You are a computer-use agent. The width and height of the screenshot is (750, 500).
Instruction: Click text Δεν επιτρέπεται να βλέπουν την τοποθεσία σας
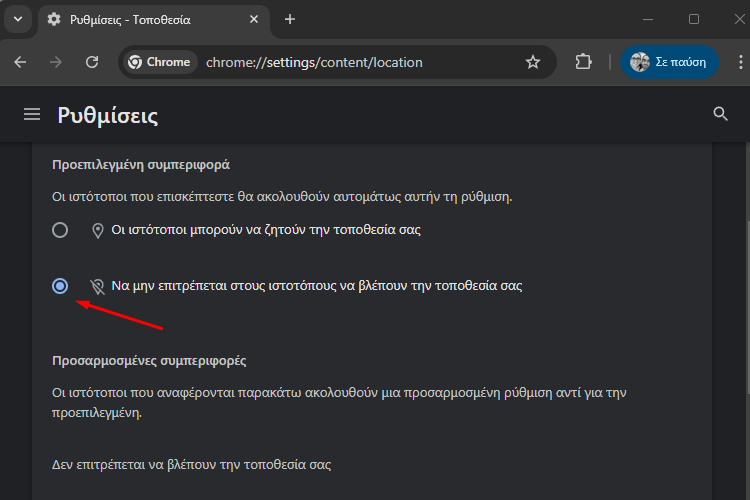pyautogui.click(x=191, y=465)
